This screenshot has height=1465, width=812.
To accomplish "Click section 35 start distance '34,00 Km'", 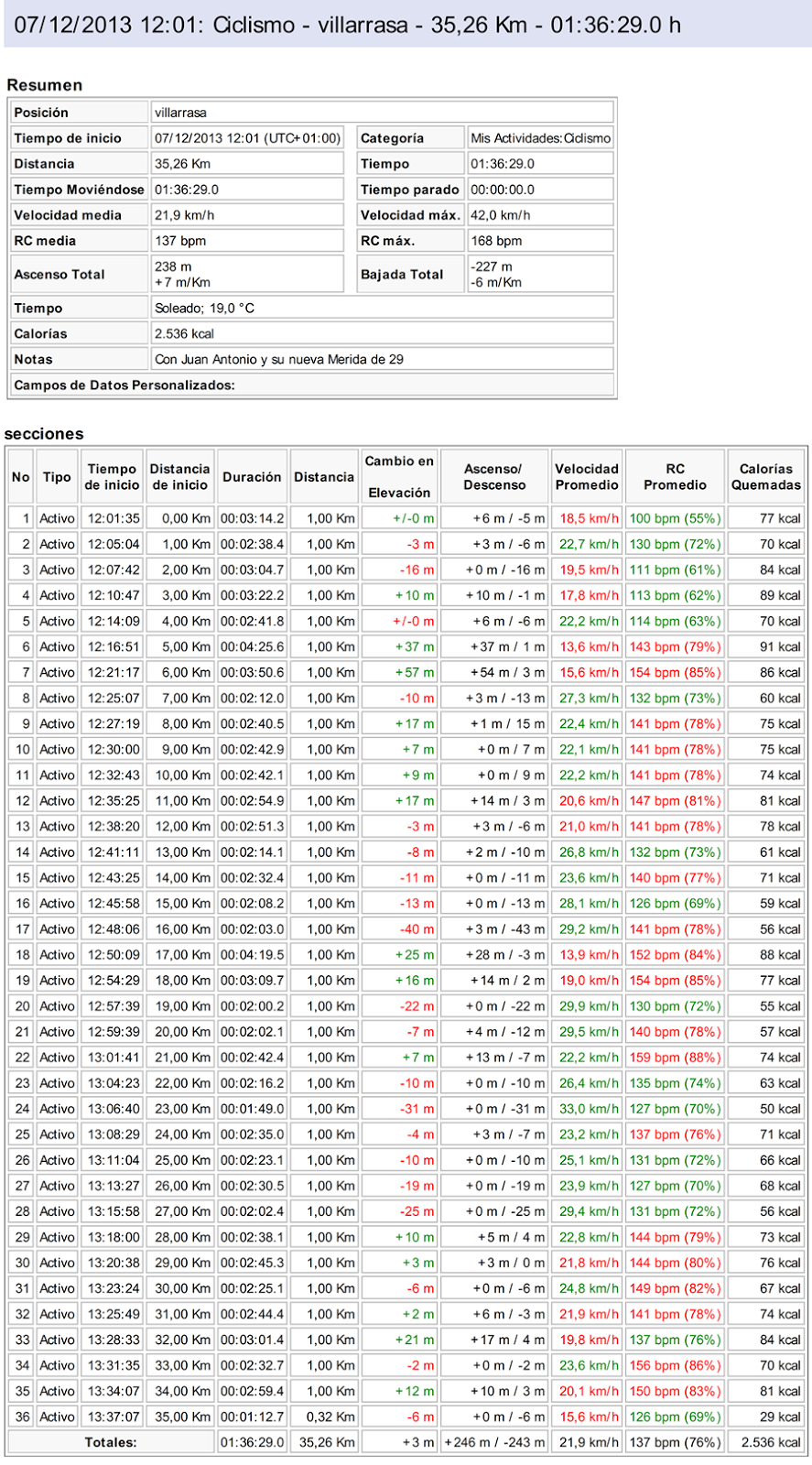I will [x=183, y=1390].
